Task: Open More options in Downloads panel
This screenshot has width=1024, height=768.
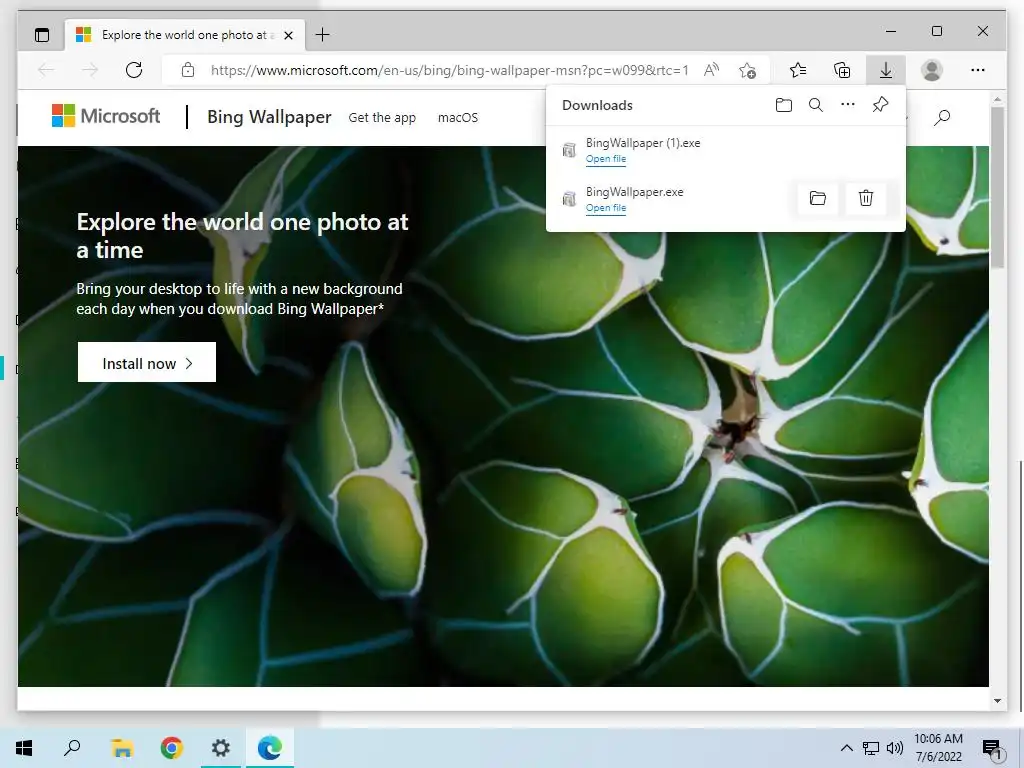Action: pos(848,104)
